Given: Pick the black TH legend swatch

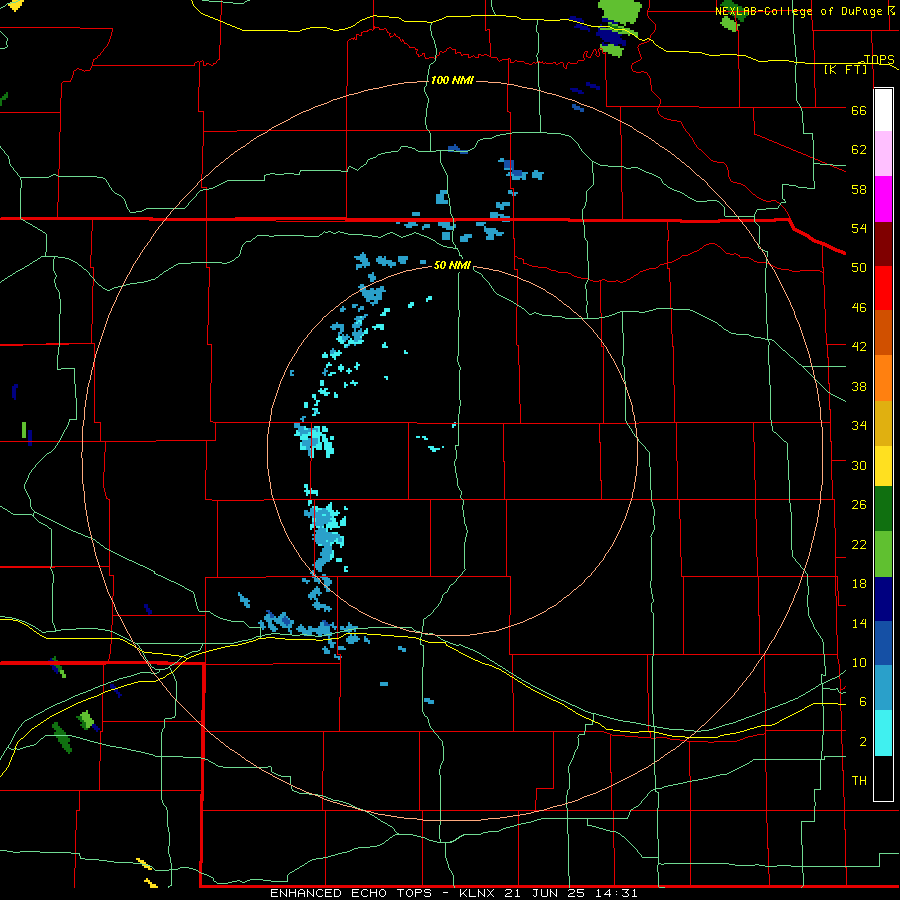Looking at the screenshot, I should point(883,778).
